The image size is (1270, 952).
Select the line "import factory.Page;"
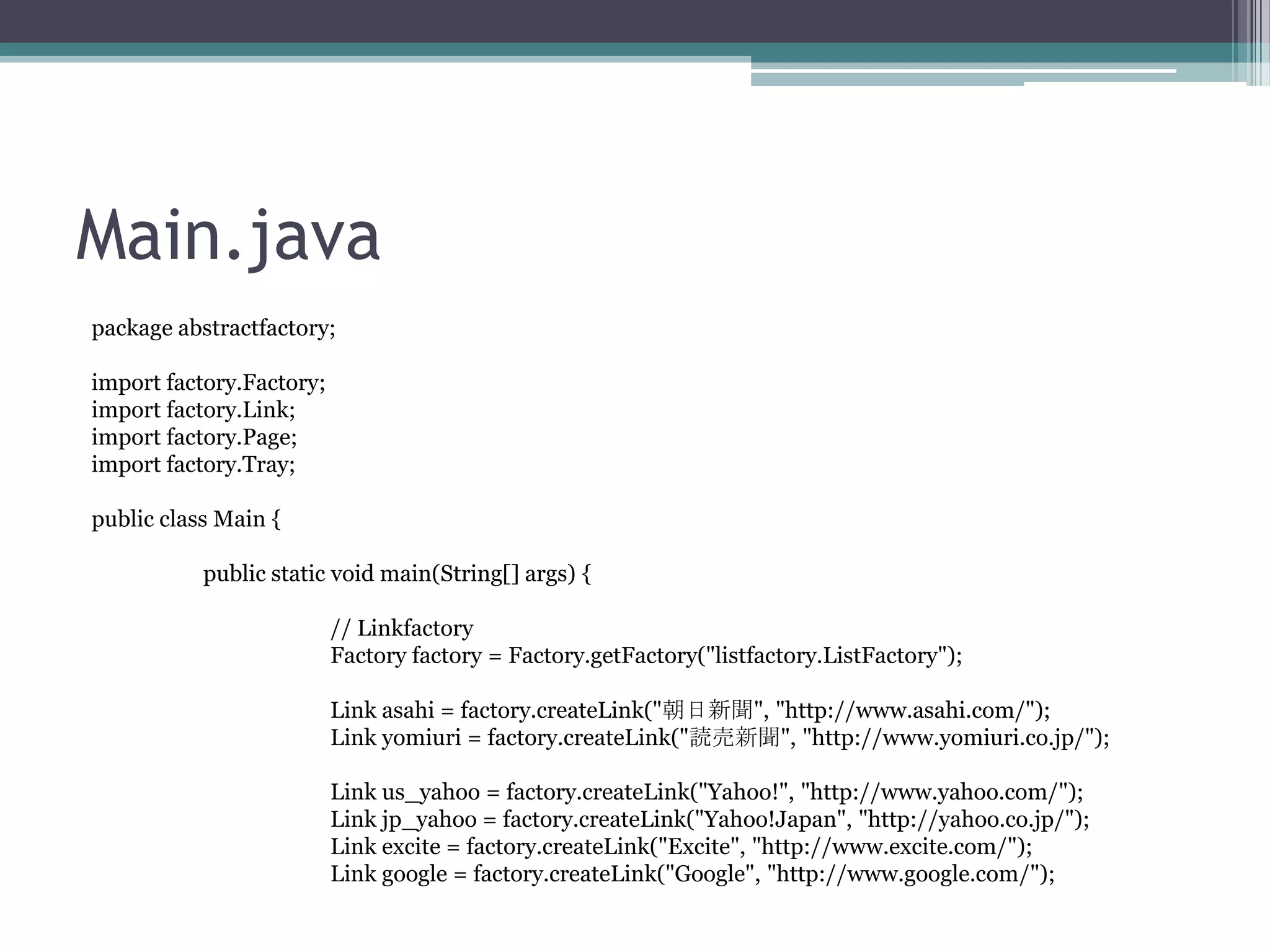pyautogui.click(x=194, y=437)
